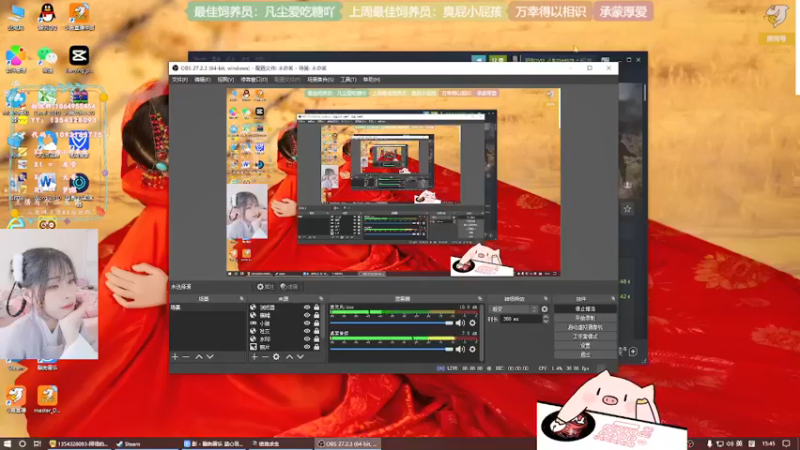Click the 时长 duration input field

tap(520, 319)
